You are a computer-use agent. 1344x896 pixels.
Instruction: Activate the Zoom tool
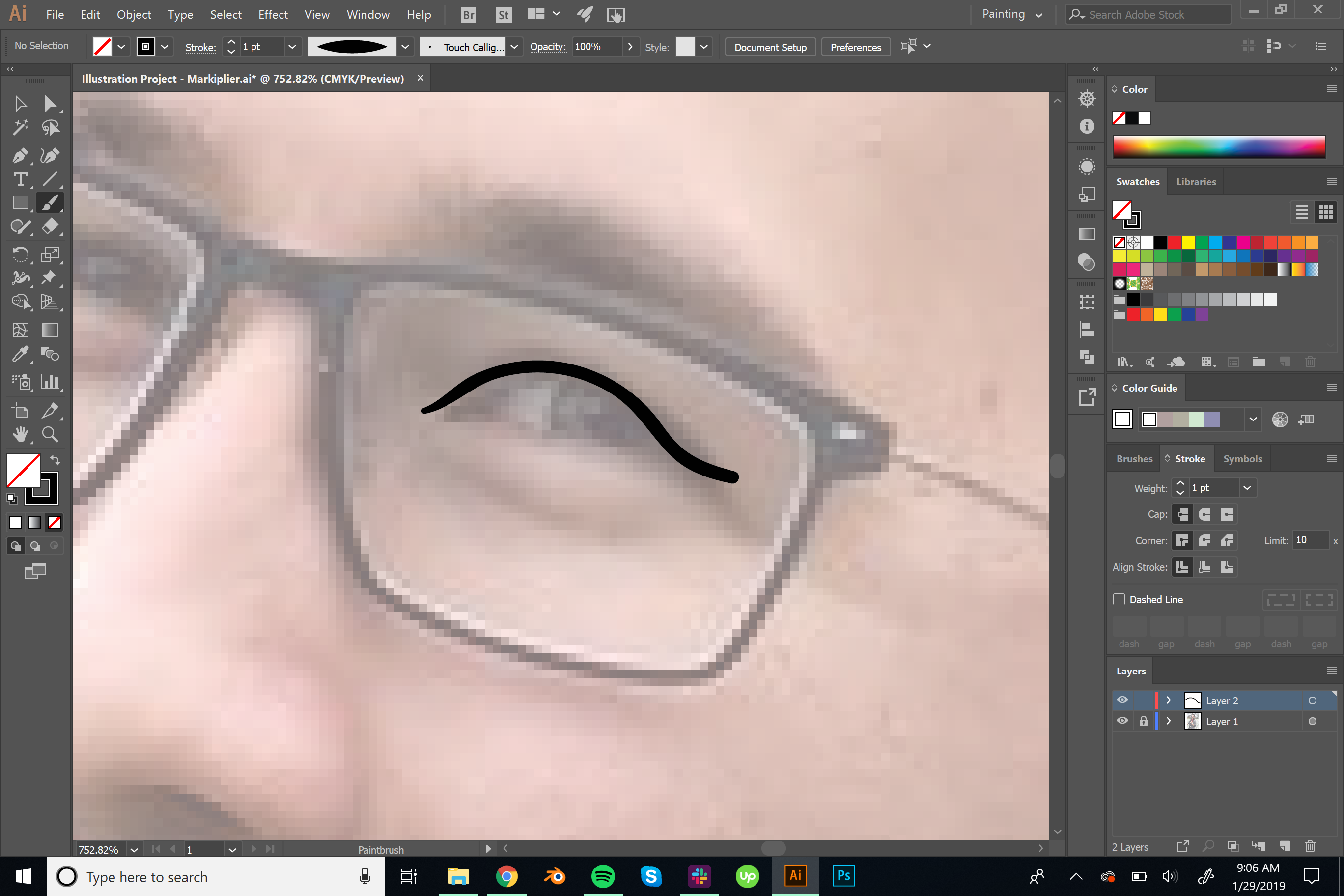[x=50, y=434]
